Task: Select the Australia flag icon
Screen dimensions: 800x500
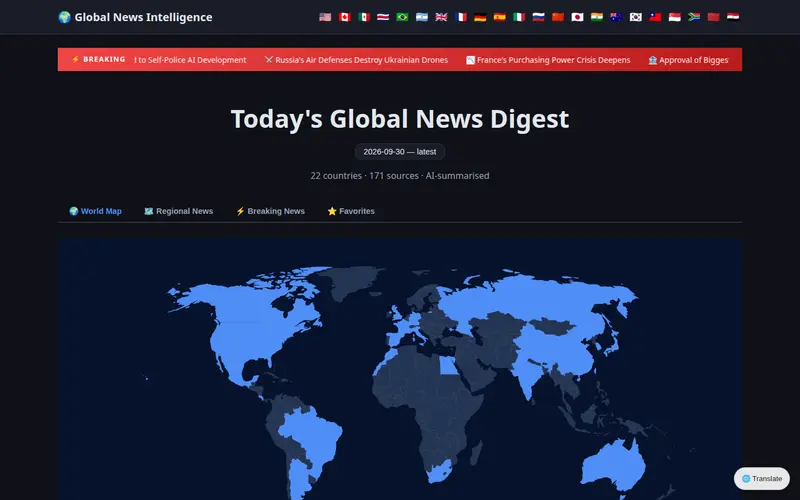Action: coord(616,17)
